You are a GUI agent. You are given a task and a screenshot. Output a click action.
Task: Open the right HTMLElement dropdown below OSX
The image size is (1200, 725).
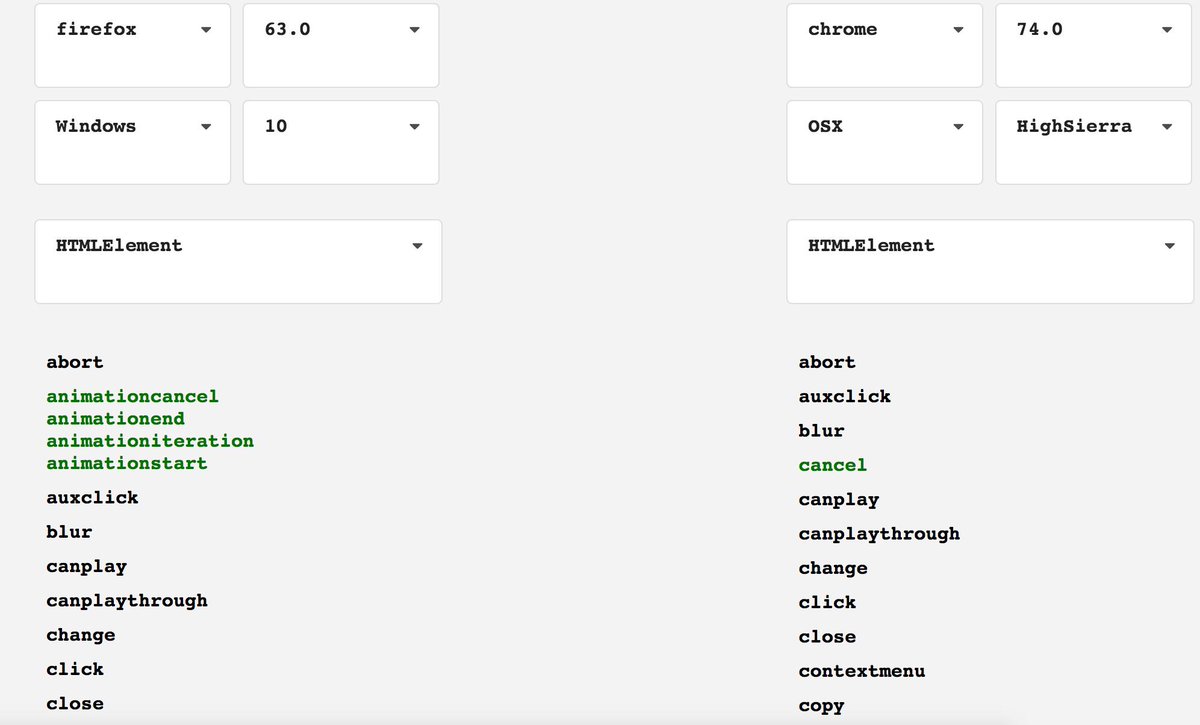(990, 261)
